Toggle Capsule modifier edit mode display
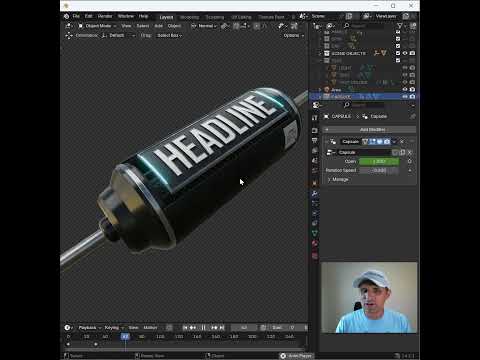The height and width of the screenshot is (360, 480). pos(372,142)
